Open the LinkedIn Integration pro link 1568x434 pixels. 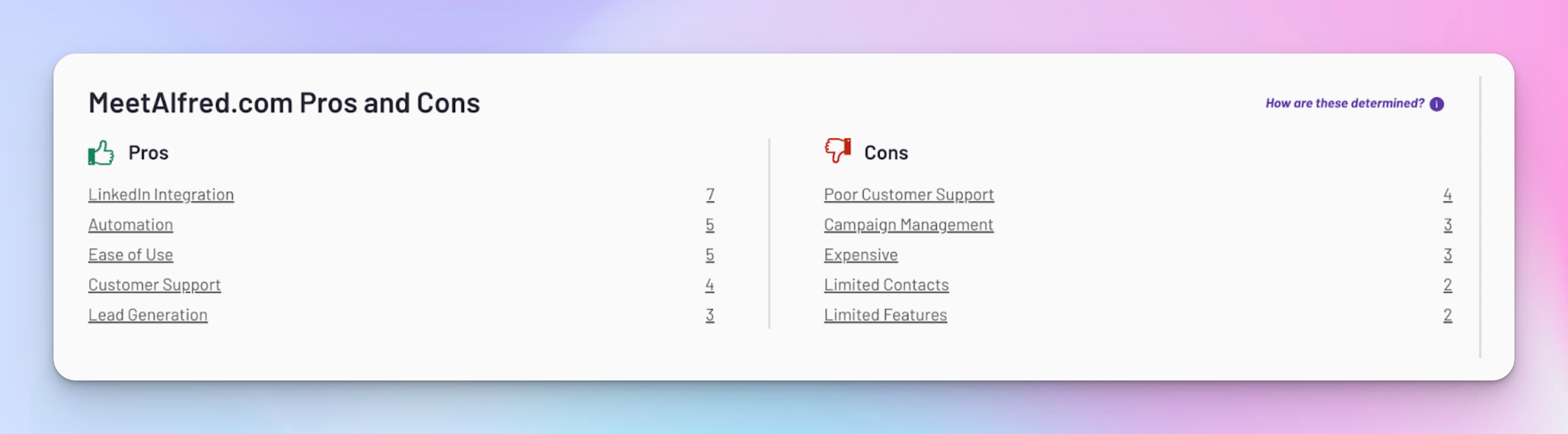[161, 195]
